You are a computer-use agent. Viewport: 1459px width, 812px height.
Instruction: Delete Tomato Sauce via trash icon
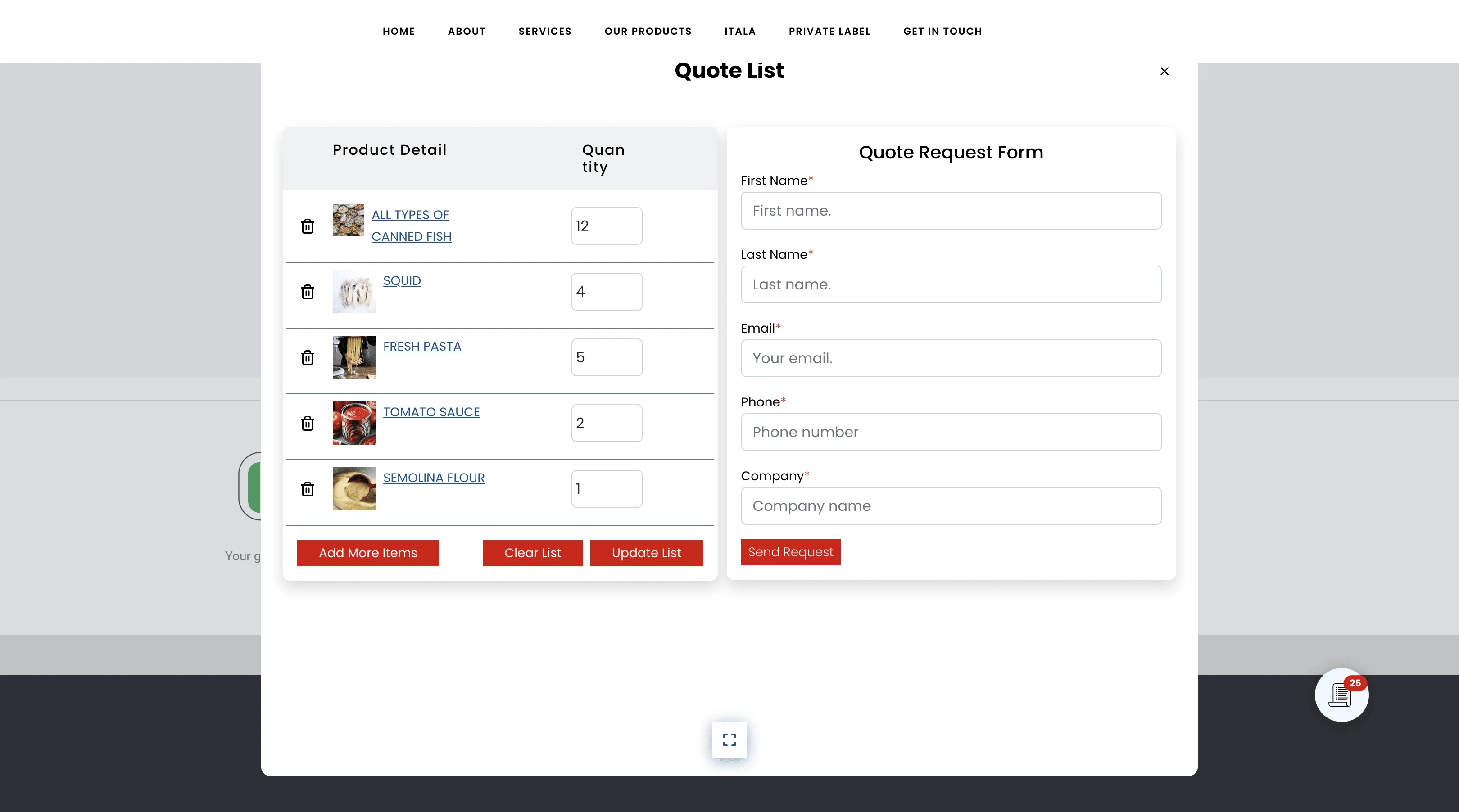(x=307, y=423)
